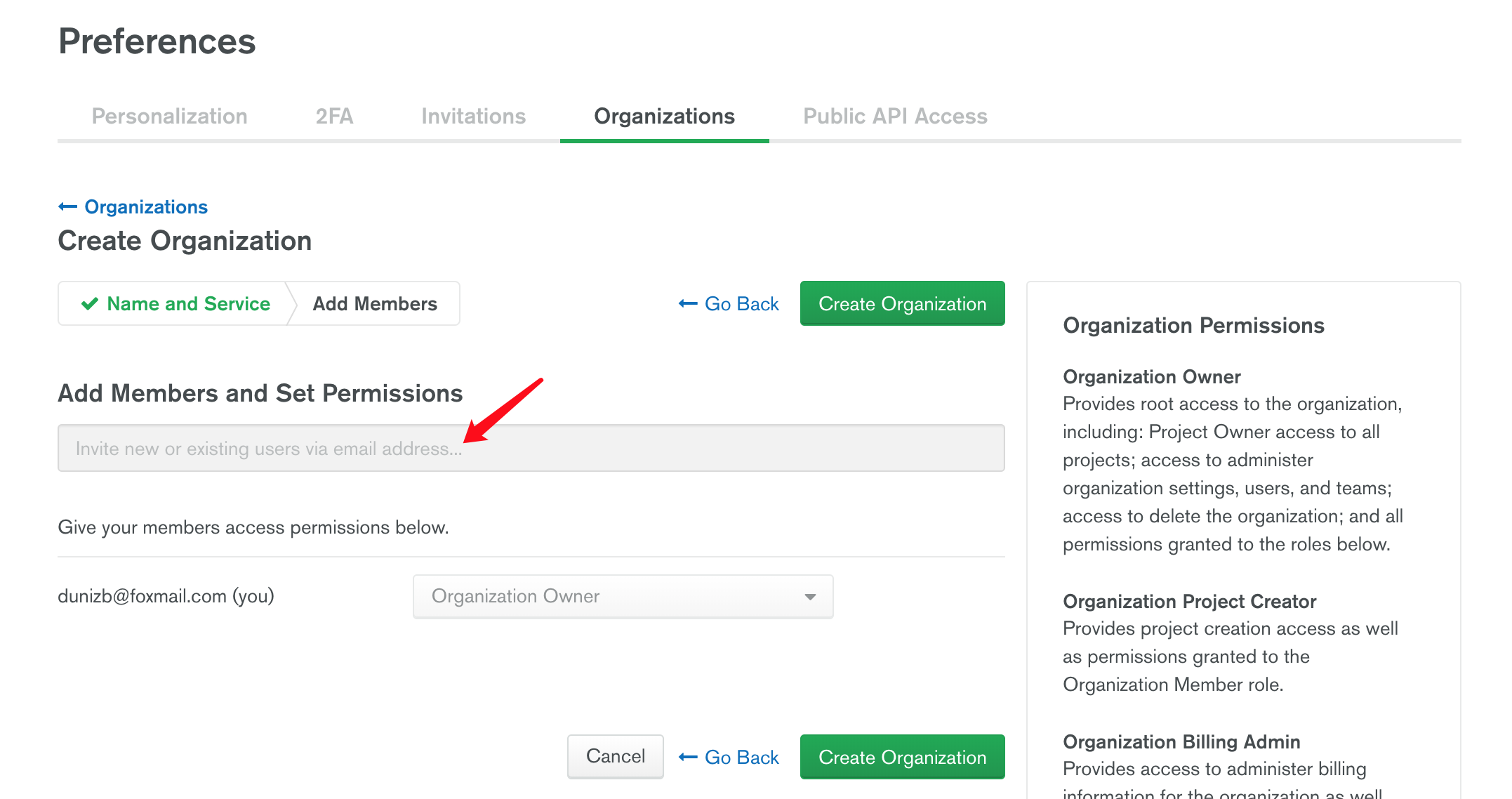1512x799 pixels.
Task: Click the bottom Go Back link
Action: 729,757
